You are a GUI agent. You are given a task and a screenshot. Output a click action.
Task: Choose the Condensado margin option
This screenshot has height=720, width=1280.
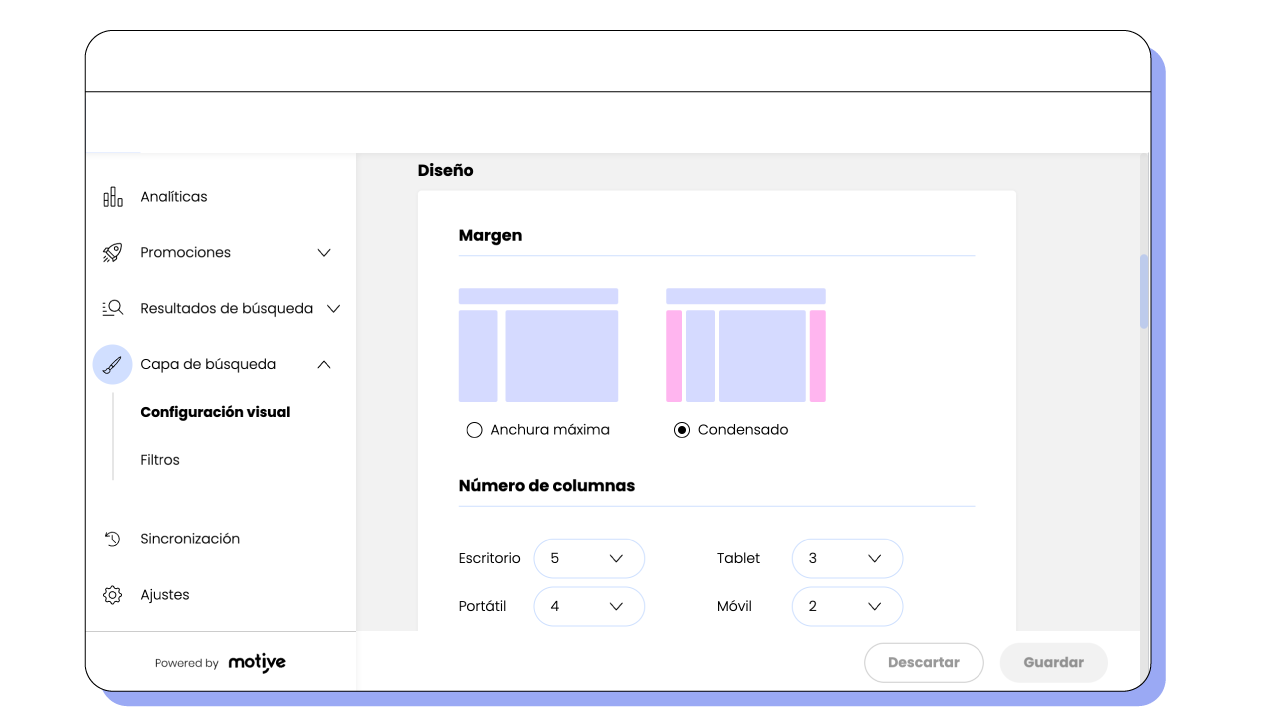point(682,429)
